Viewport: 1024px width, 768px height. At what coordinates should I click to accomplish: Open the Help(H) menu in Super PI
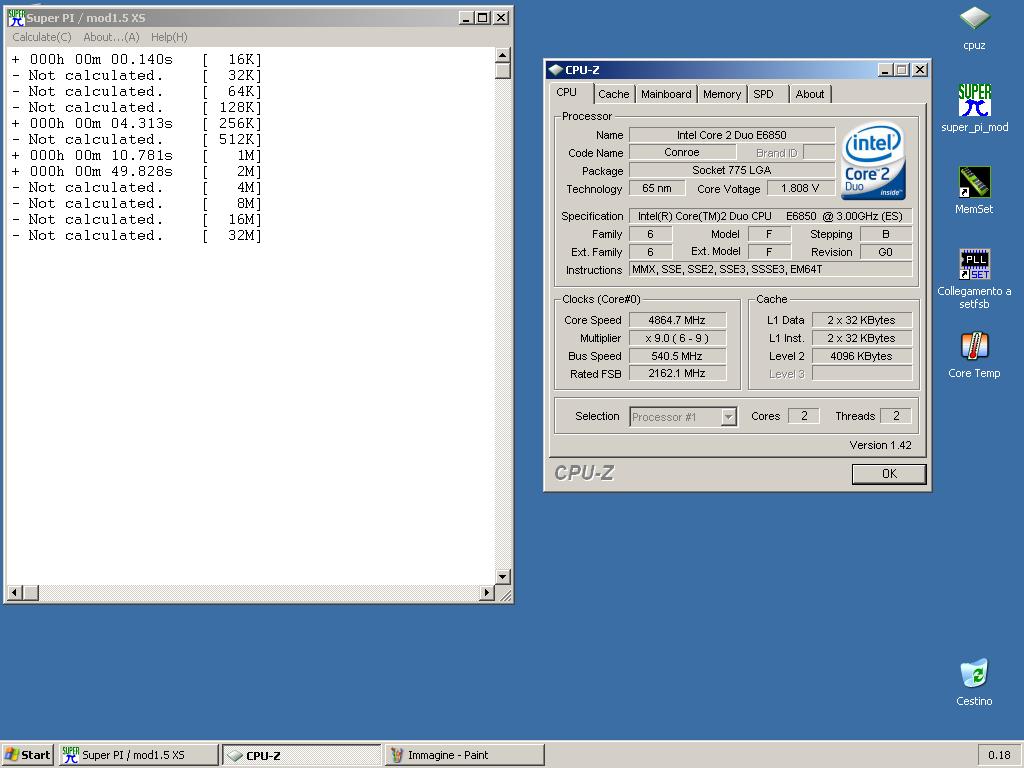pos(169,37)
